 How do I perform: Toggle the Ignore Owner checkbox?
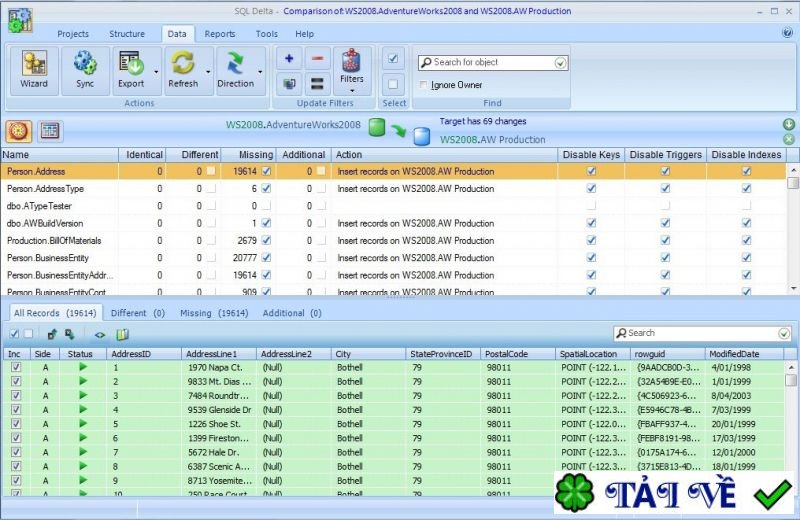click(424, 85)
